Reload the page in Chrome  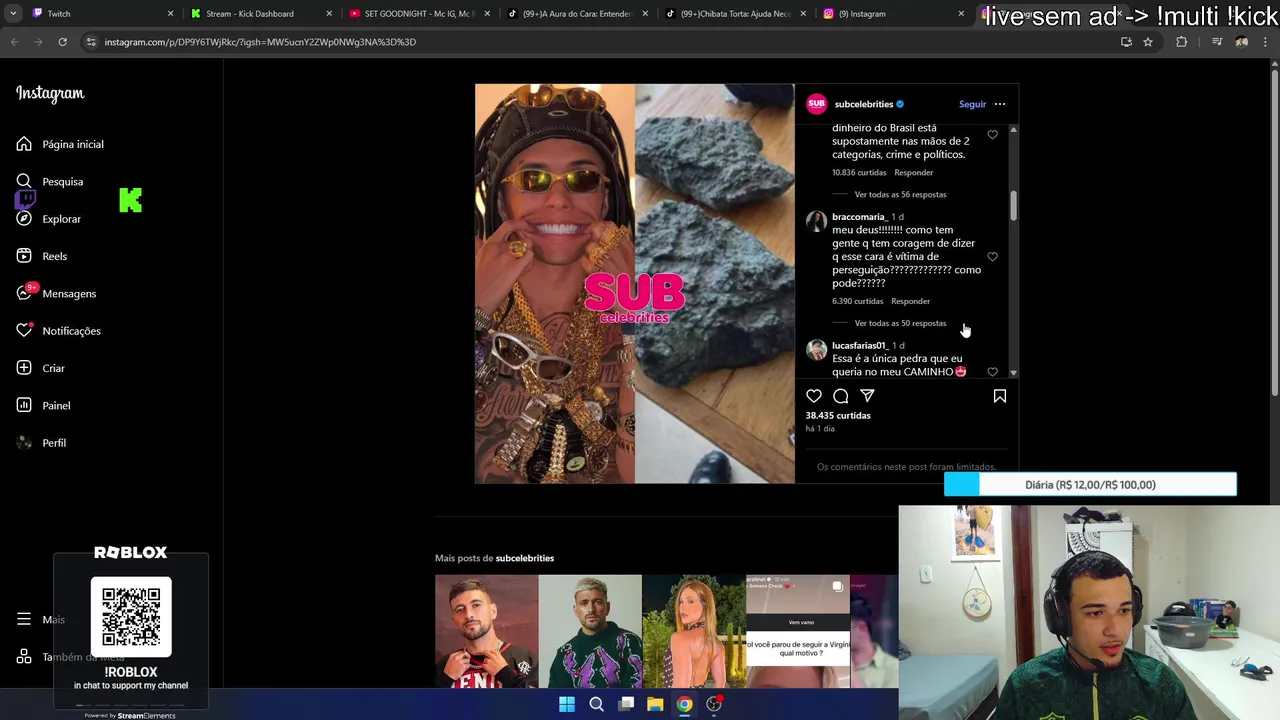[62, 42]
